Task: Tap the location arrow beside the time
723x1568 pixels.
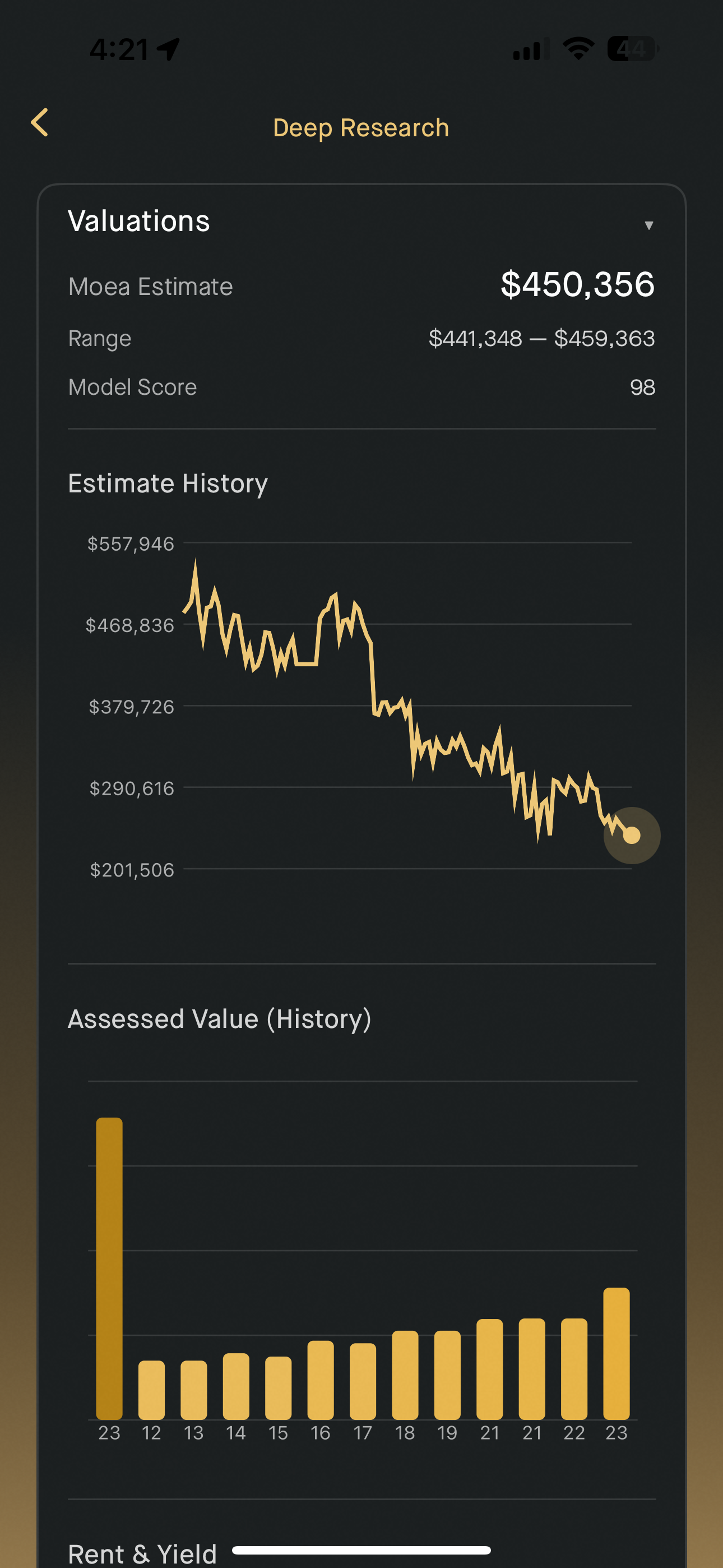Action: click(169, 49)
